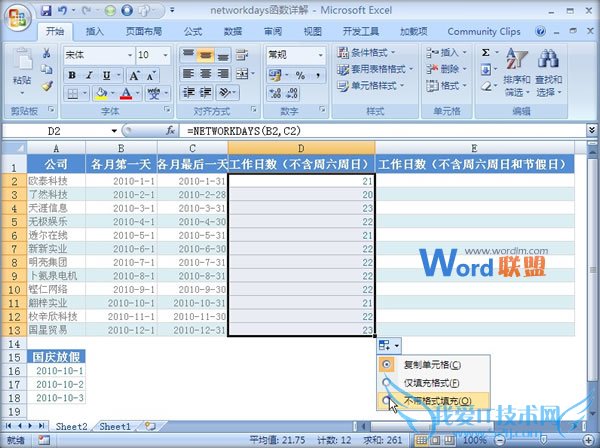Align text to the bottom
Image resolution: width=600 pixels, height=448 pixels.
[223, 55]
